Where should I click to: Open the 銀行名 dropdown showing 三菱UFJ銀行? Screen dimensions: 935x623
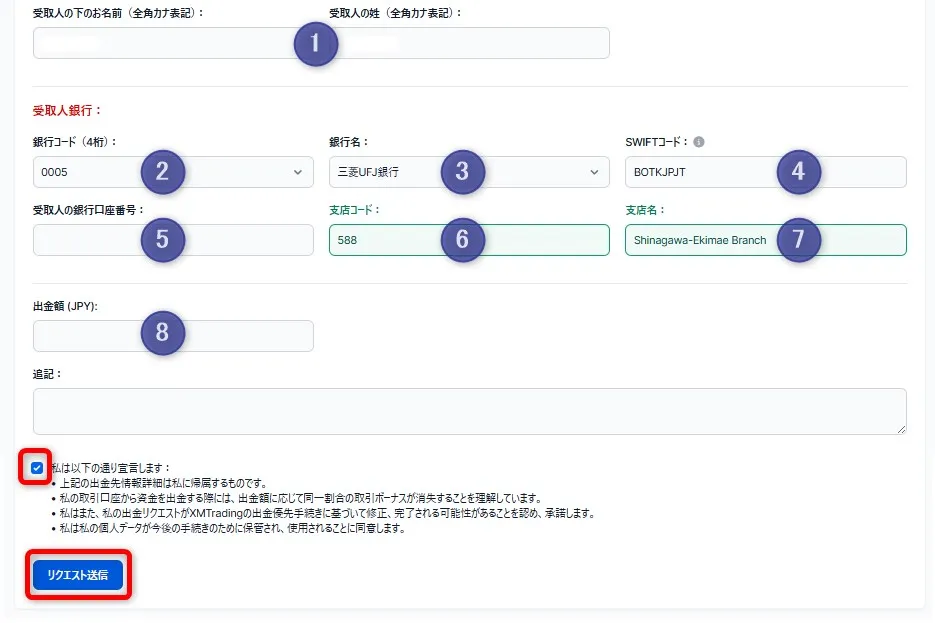(469, 172)
